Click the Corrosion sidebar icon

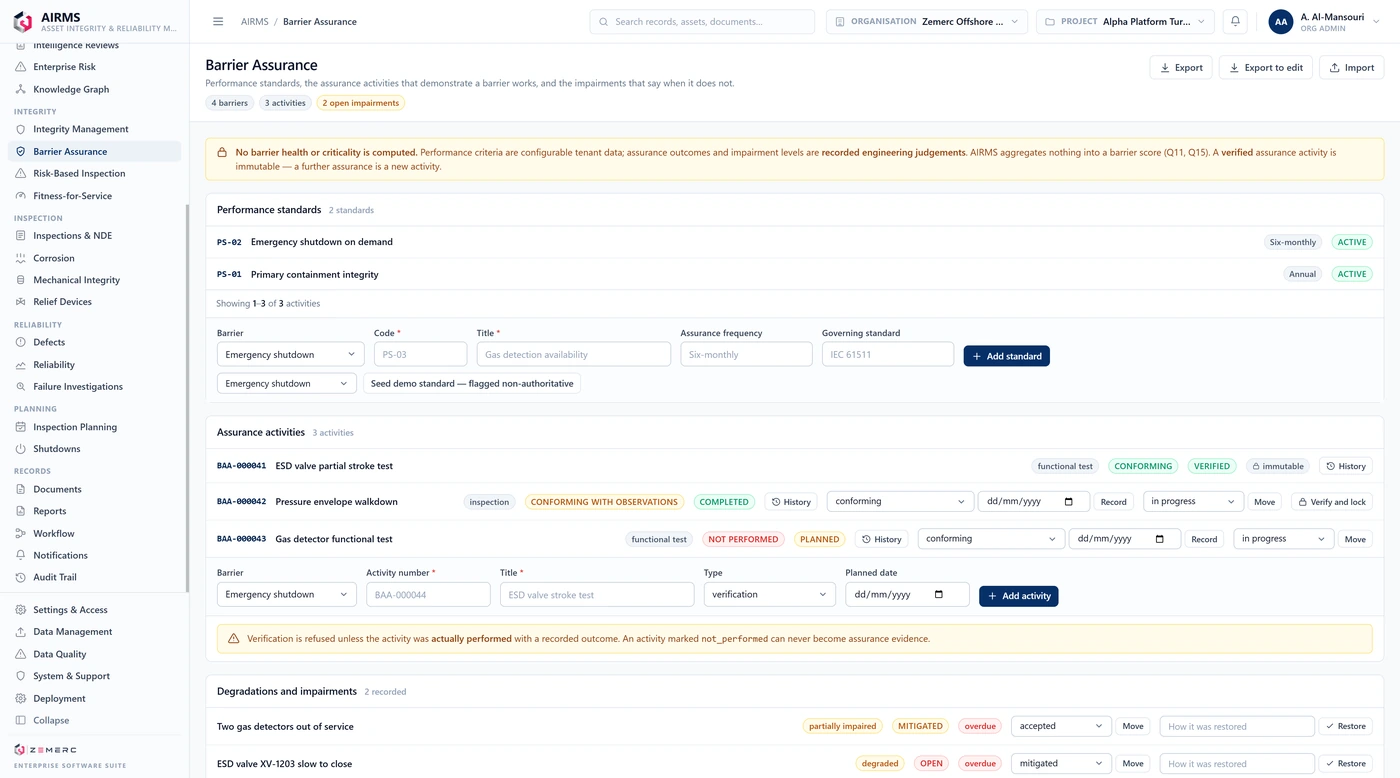[21, 258]
